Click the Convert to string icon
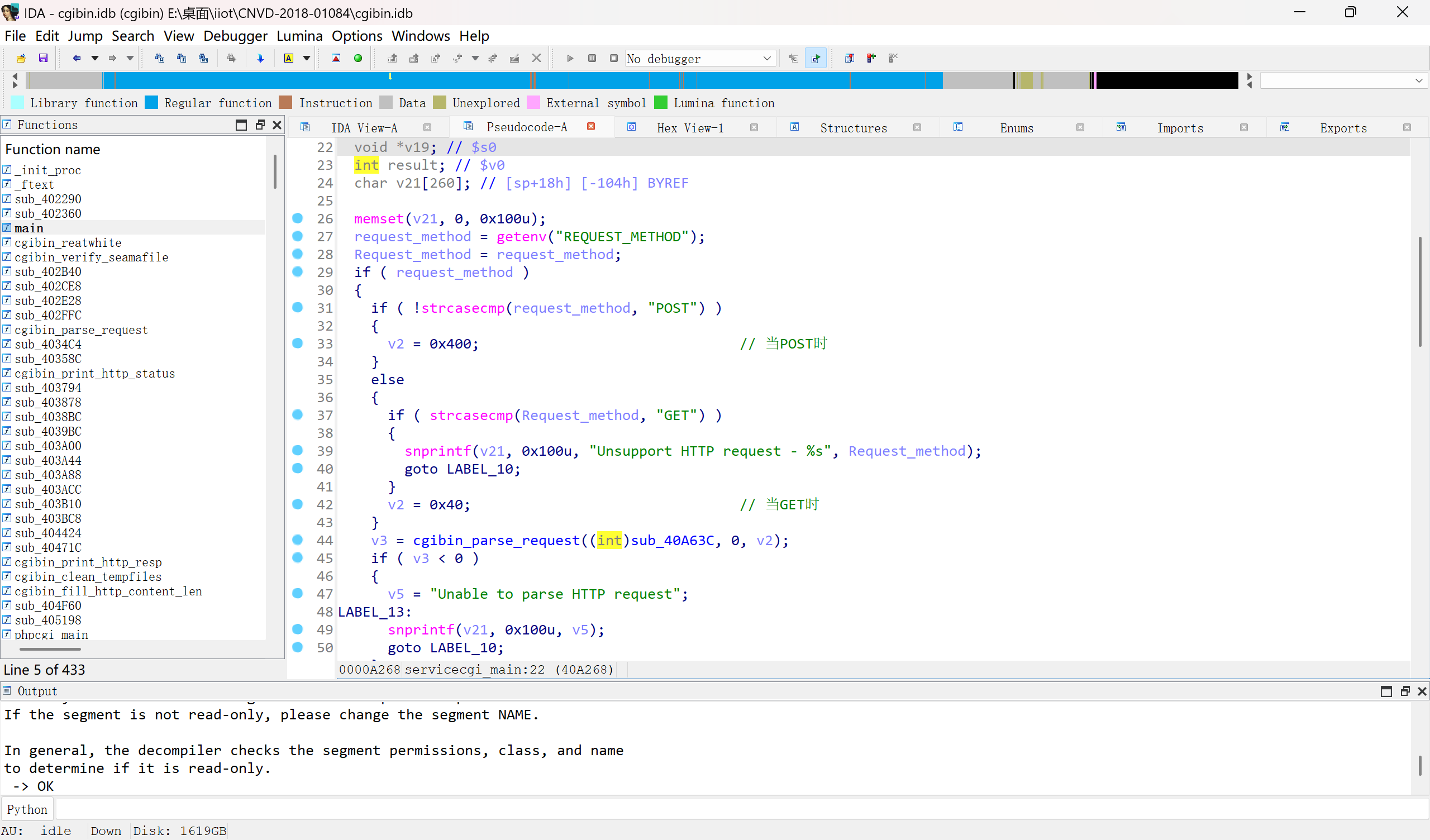 pos(436,58)
